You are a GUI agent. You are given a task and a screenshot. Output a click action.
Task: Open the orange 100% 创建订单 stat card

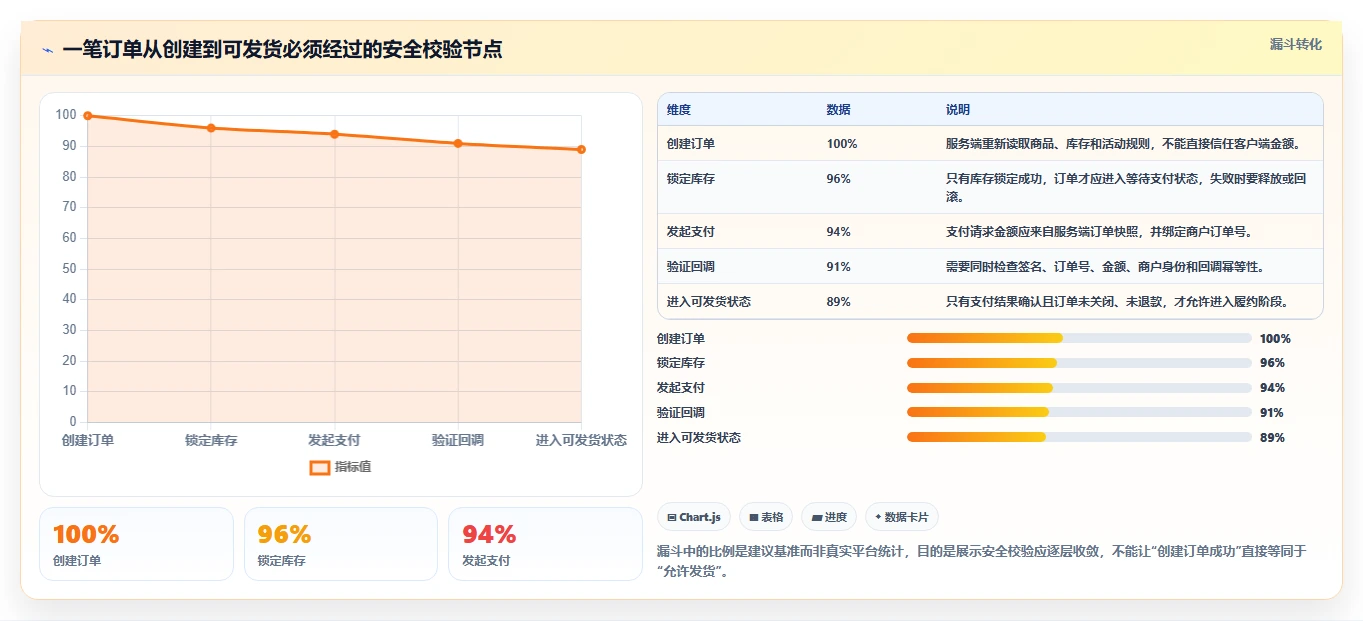(136, 544)
